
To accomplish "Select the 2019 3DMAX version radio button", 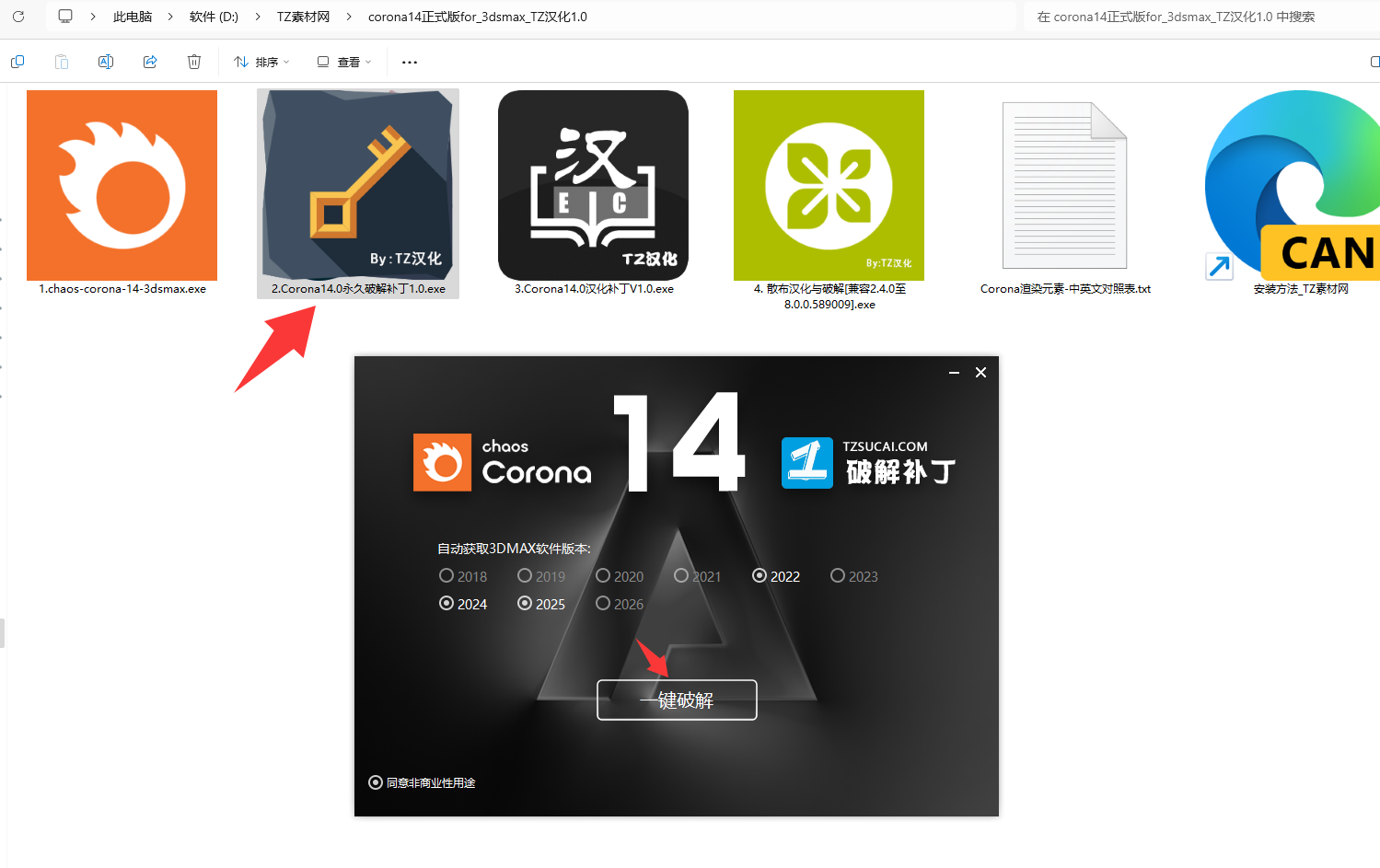I will 525,576.
